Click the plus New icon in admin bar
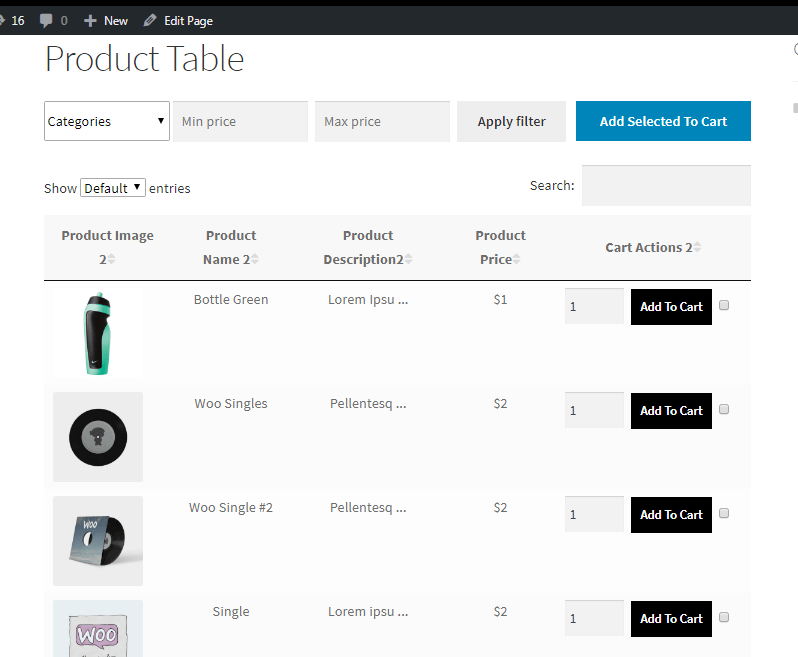 point(90,21)
